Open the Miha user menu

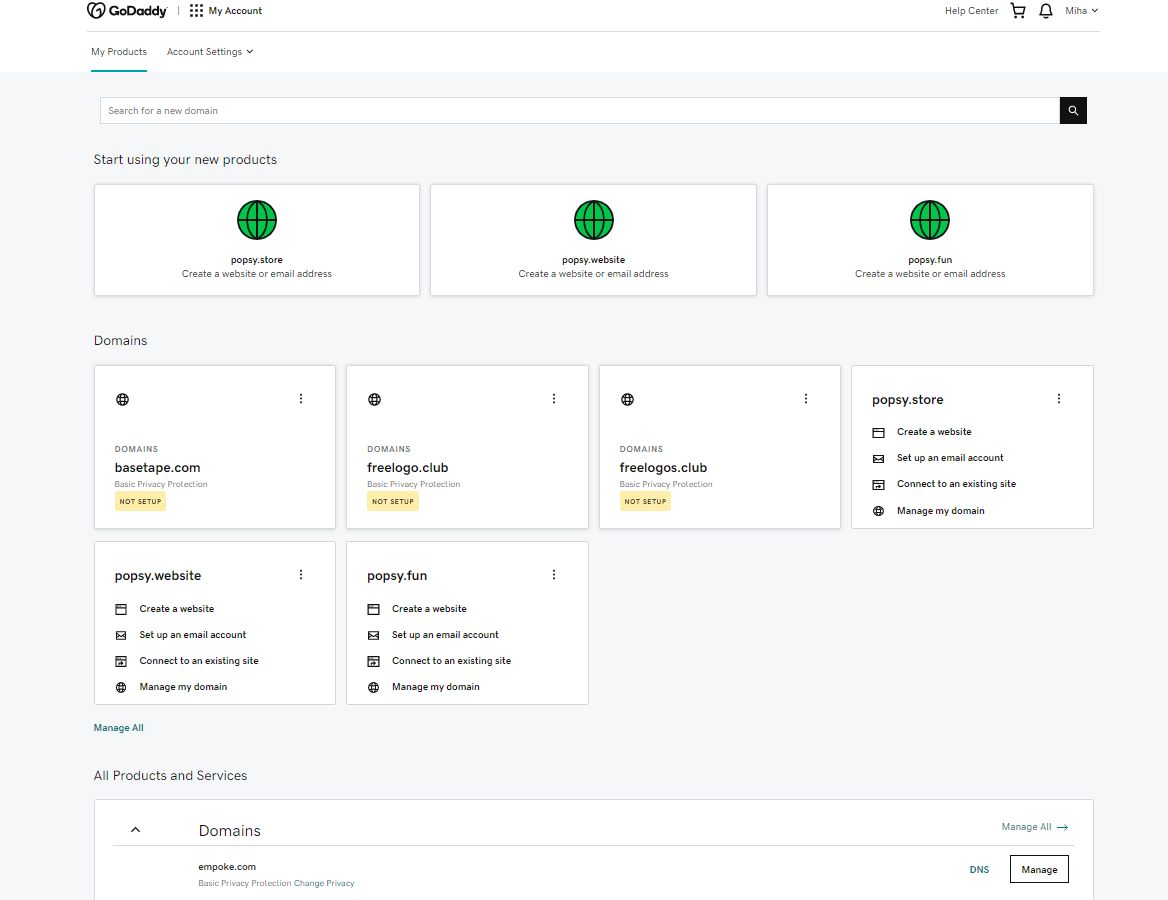click(x=1081, y=11)
